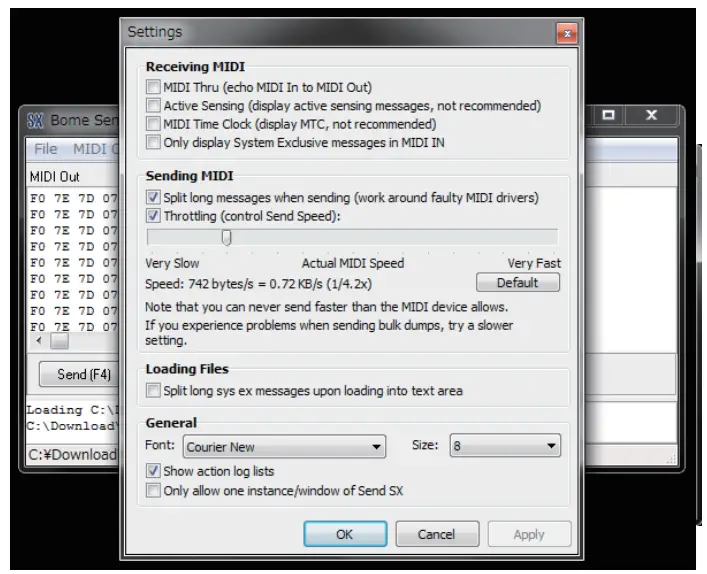The width and height of the screenshot is (707, 574).
Task: Click the MIDI Out label
Action: click(x=55, y=176)
